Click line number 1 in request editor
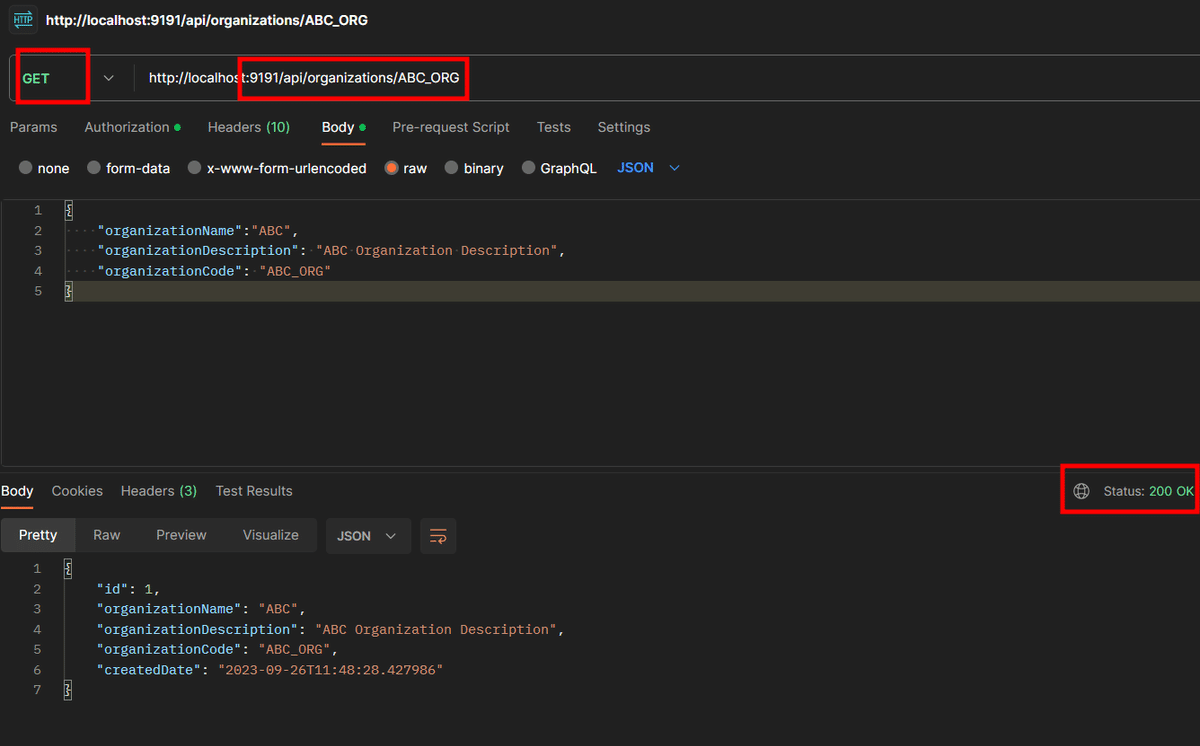Image resolution: width=1200 pixels, height=746 pixels. click(38, 210)
